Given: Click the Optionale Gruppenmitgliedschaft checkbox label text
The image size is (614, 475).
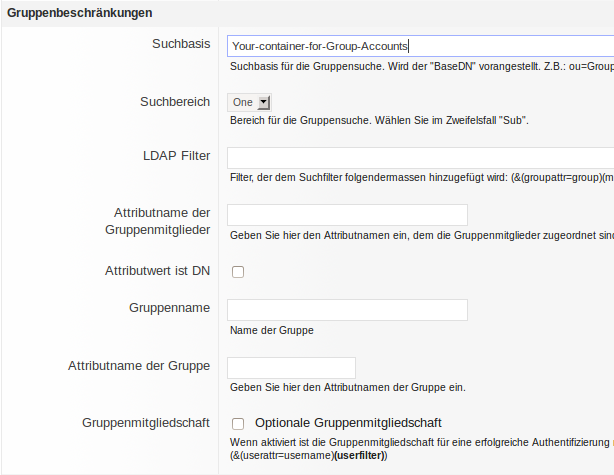Looking at the screenshot, I should 348,422.
